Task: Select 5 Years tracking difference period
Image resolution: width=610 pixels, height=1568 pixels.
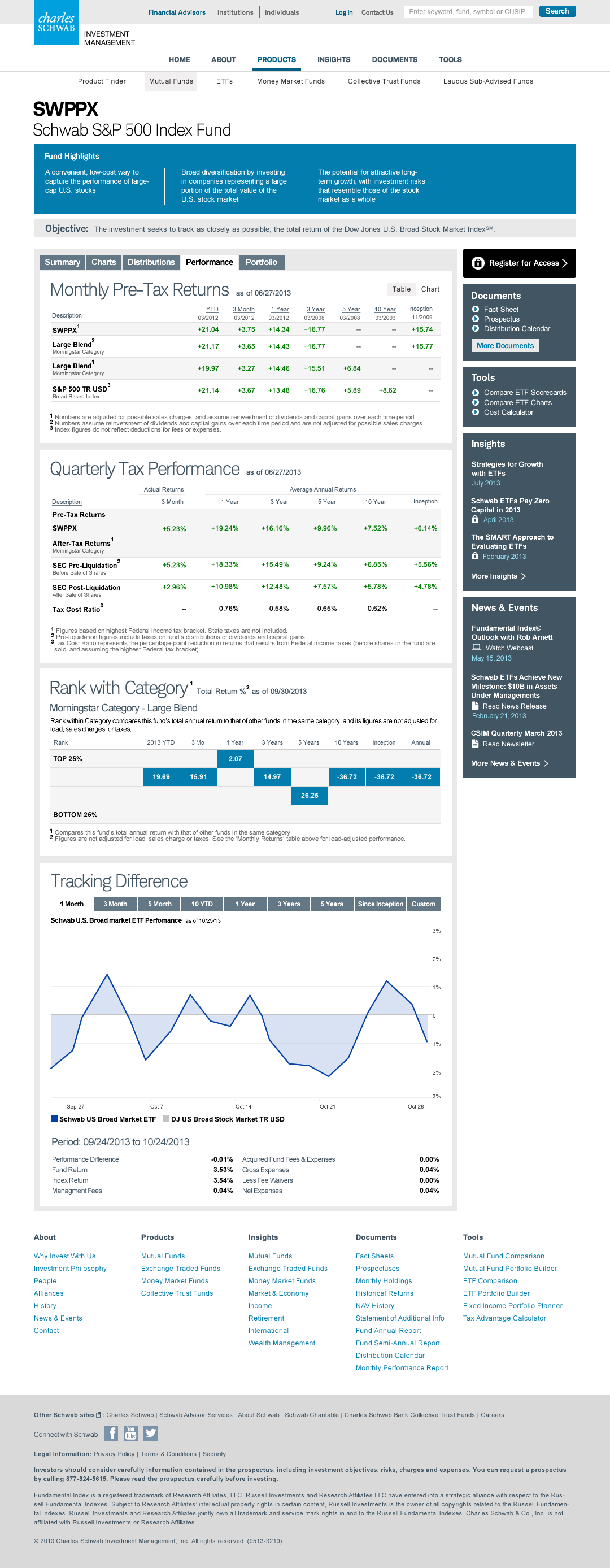Action: (332, 904)
